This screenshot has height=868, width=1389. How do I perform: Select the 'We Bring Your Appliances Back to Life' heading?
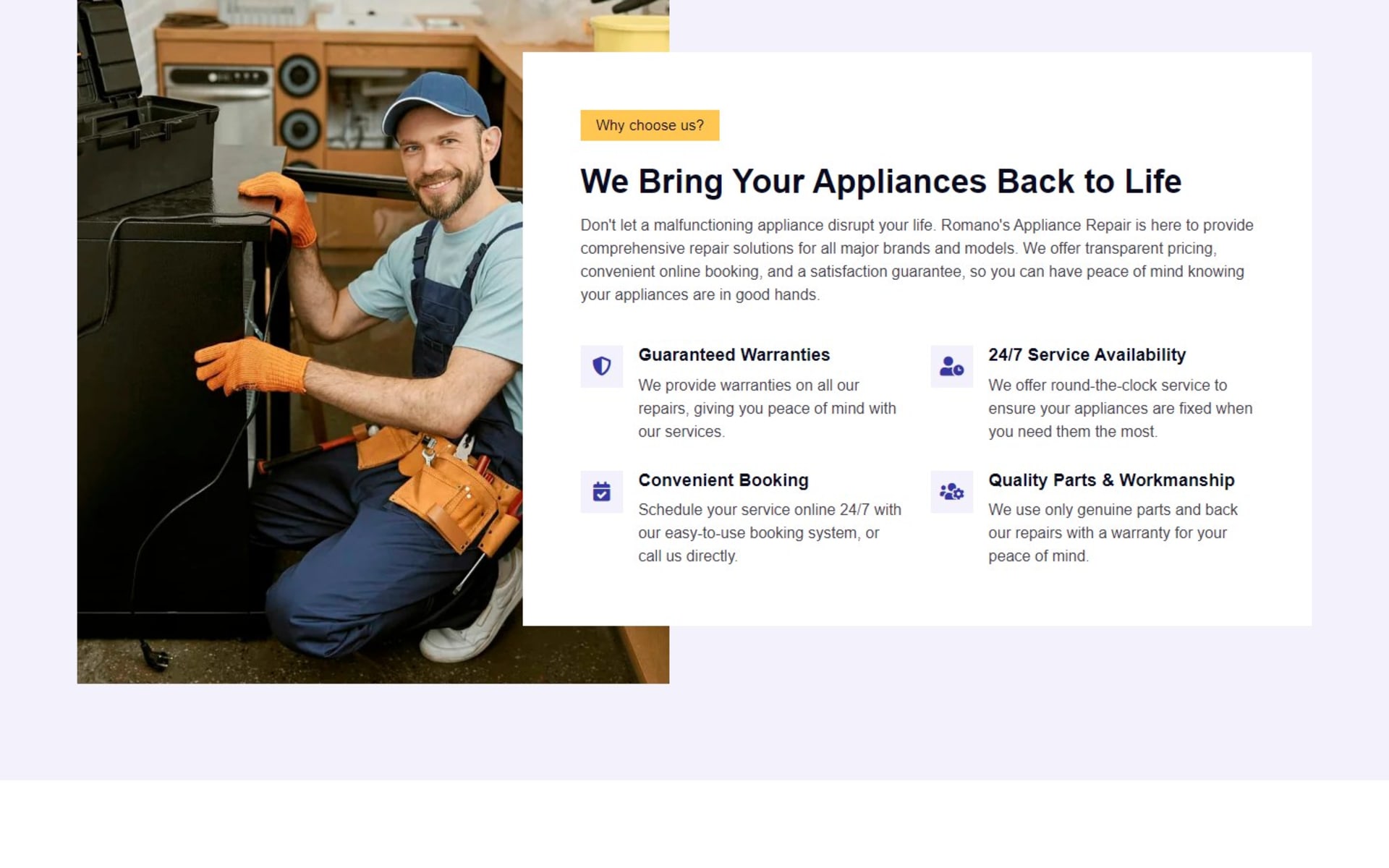click(880, 181)
